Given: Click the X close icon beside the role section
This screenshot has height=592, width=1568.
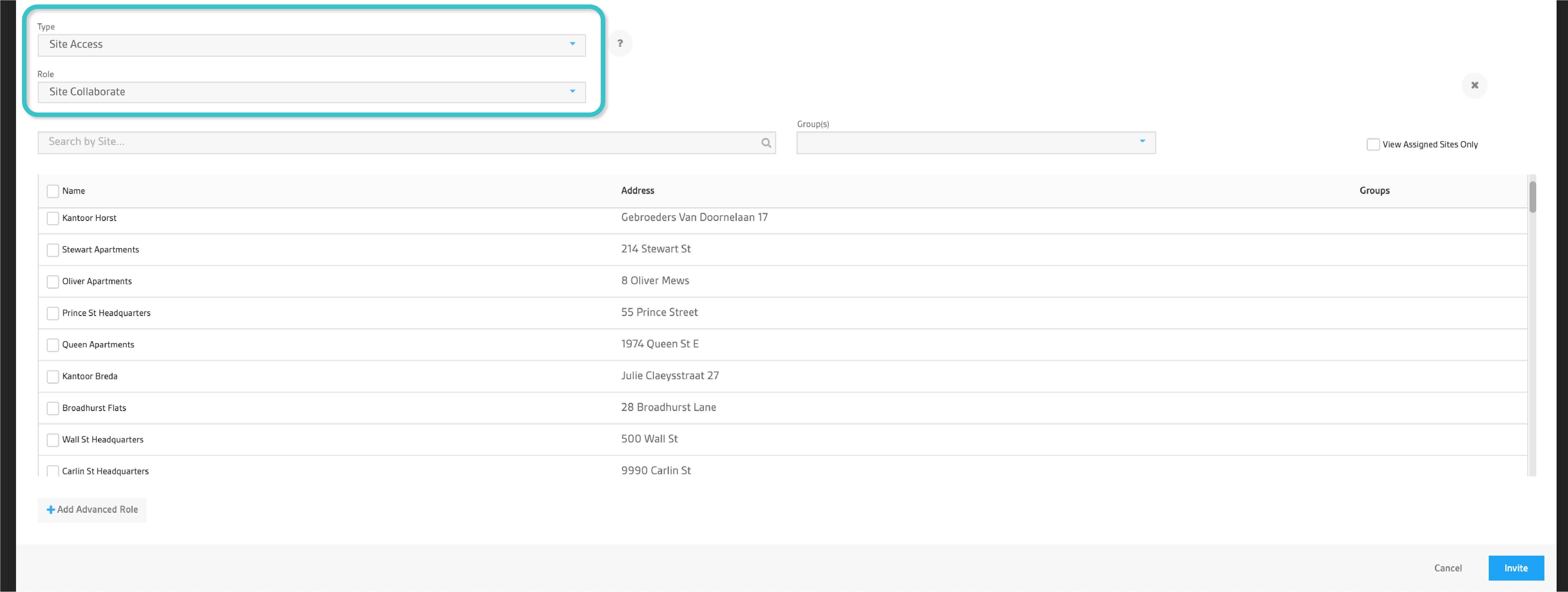Looking at the screenshot, I should tap(1474, 85).
